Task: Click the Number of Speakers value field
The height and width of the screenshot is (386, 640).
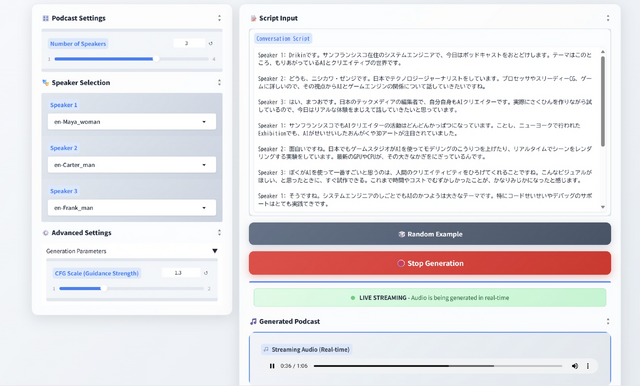Action: [x=189, y=43]
